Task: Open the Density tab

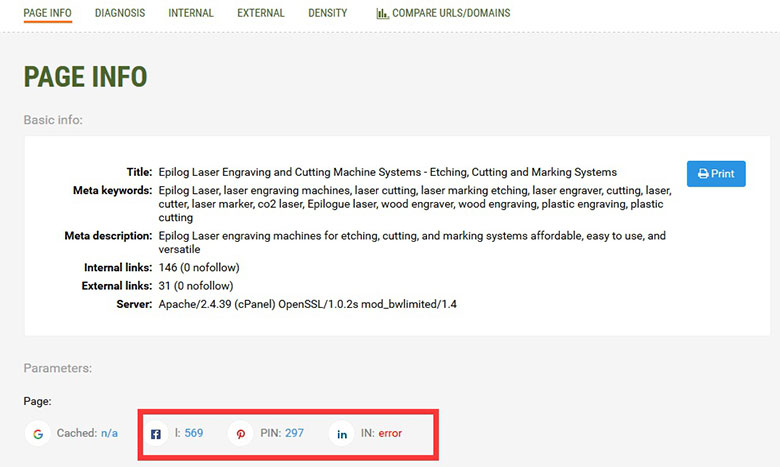Action: pos(328,14)
